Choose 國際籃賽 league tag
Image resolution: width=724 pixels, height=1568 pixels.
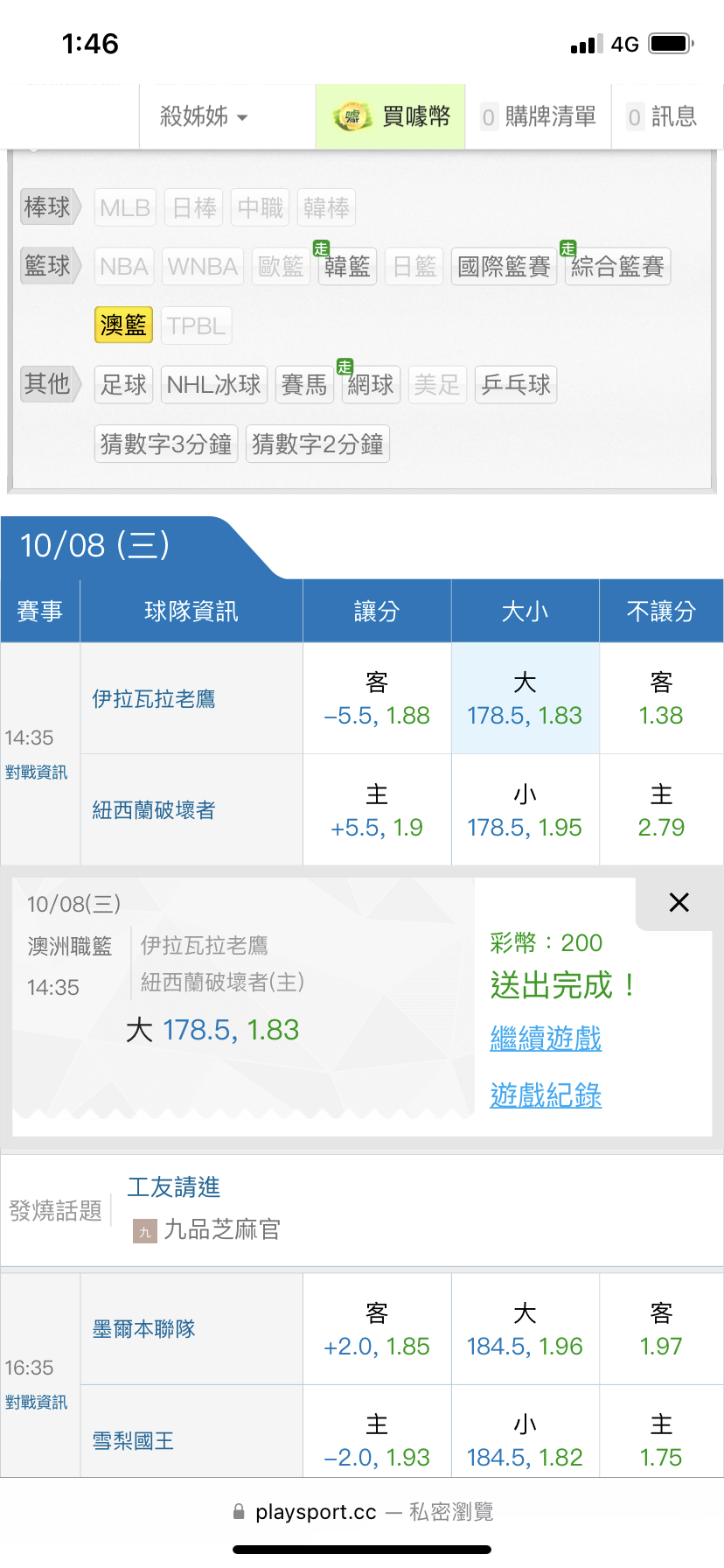(x=504, y=267)
